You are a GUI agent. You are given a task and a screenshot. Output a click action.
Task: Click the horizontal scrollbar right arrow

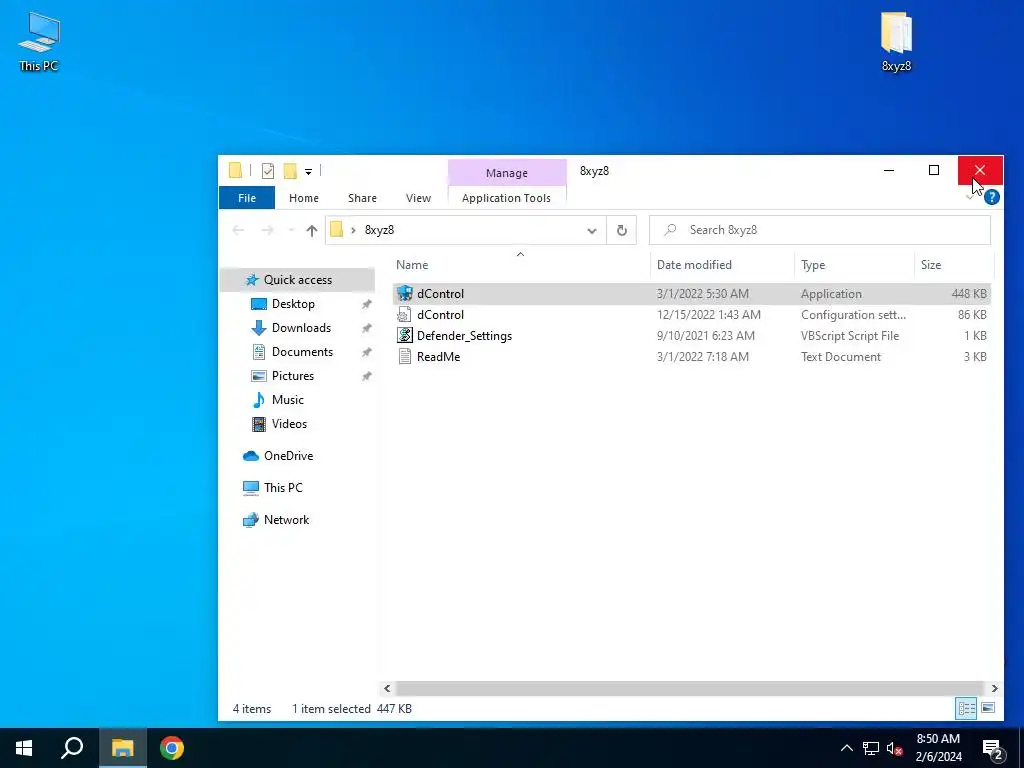point(994,688)
